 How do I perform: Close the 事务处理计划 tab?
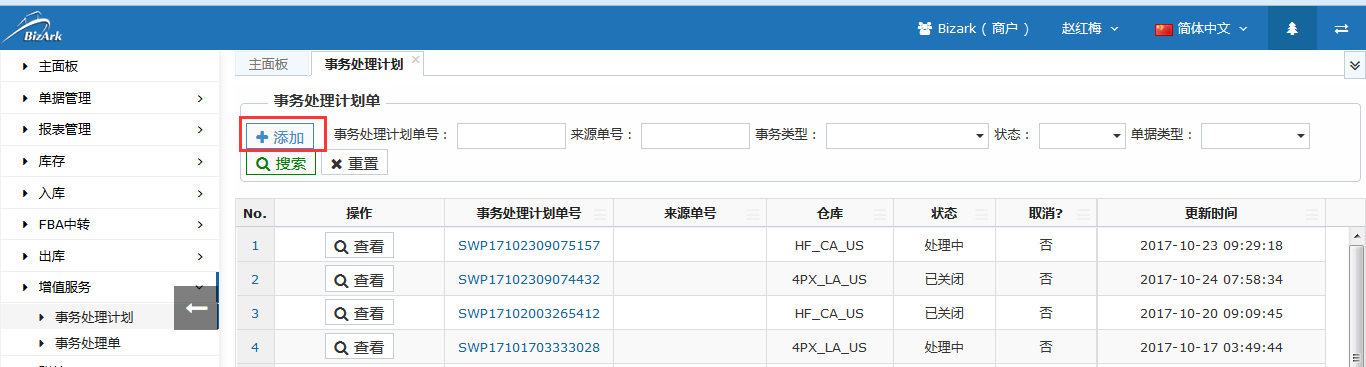click(x=416, y=60)
